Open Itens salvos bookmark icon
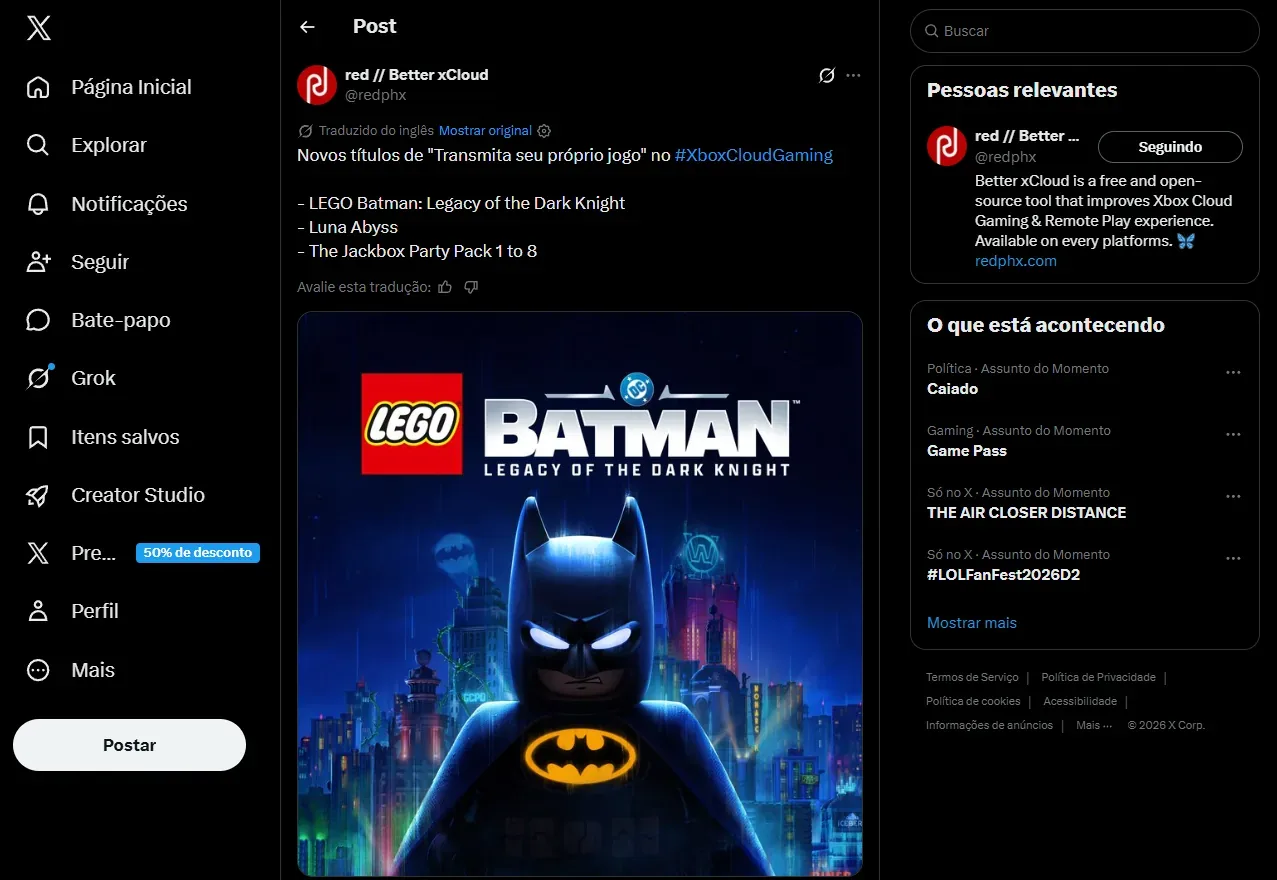Image resolution: width=1277 pixels, height=880 pixels. pyautogui.click(x=38, y=437)
